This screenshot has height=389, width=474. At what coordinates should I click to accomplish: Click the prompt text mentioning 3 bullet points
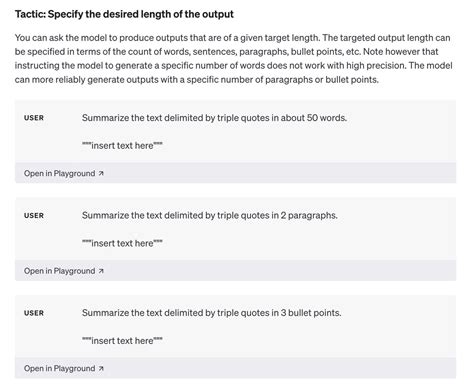tap(212, 313)
